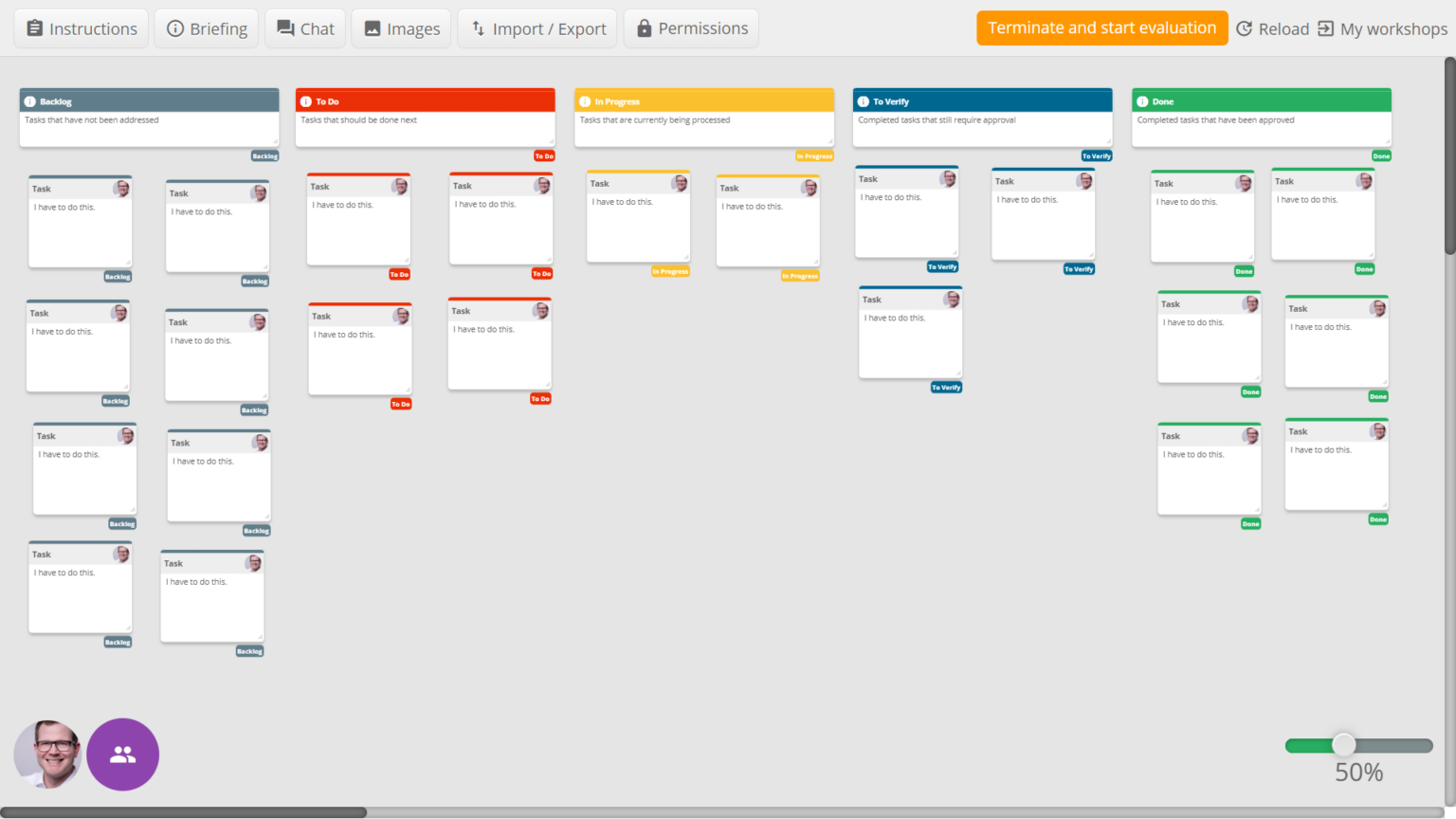Open the Images tab

click(x=402, y=28)
